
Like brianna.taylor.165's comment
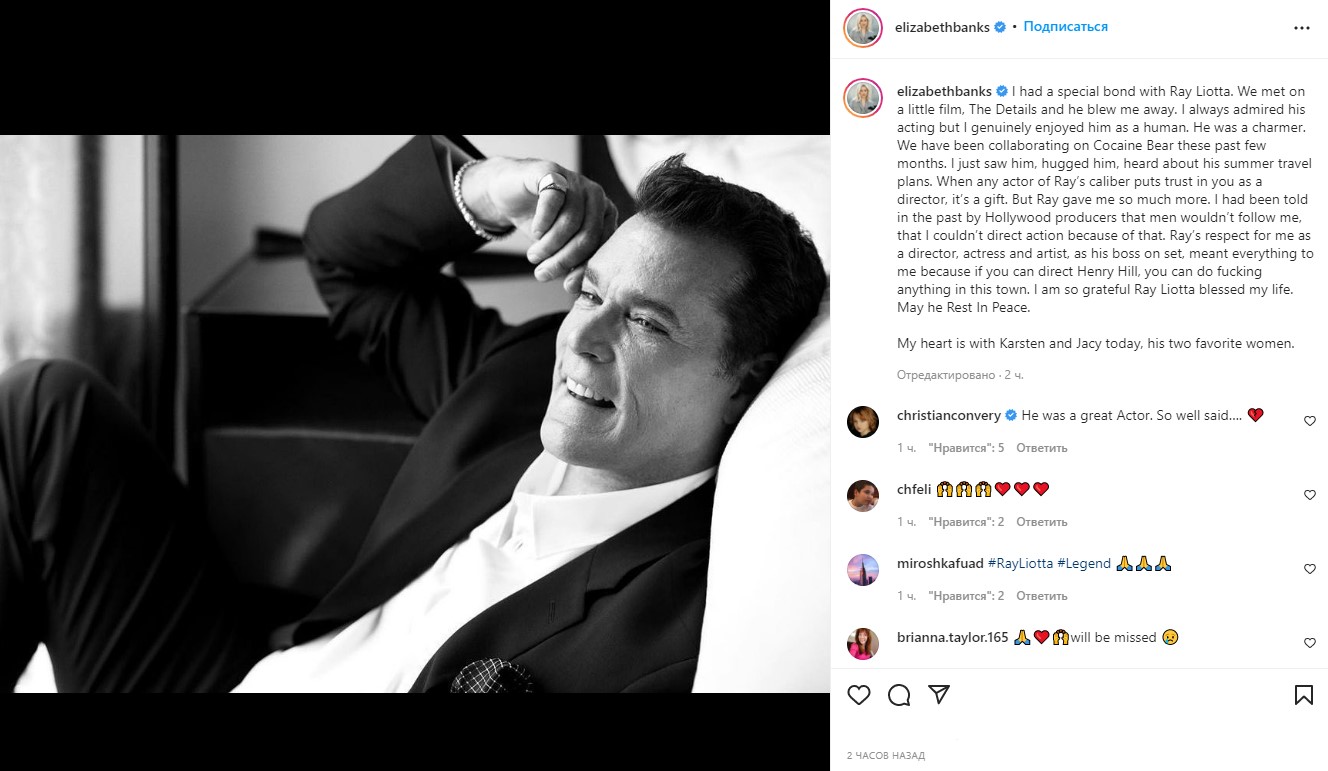pos(1310,643)
